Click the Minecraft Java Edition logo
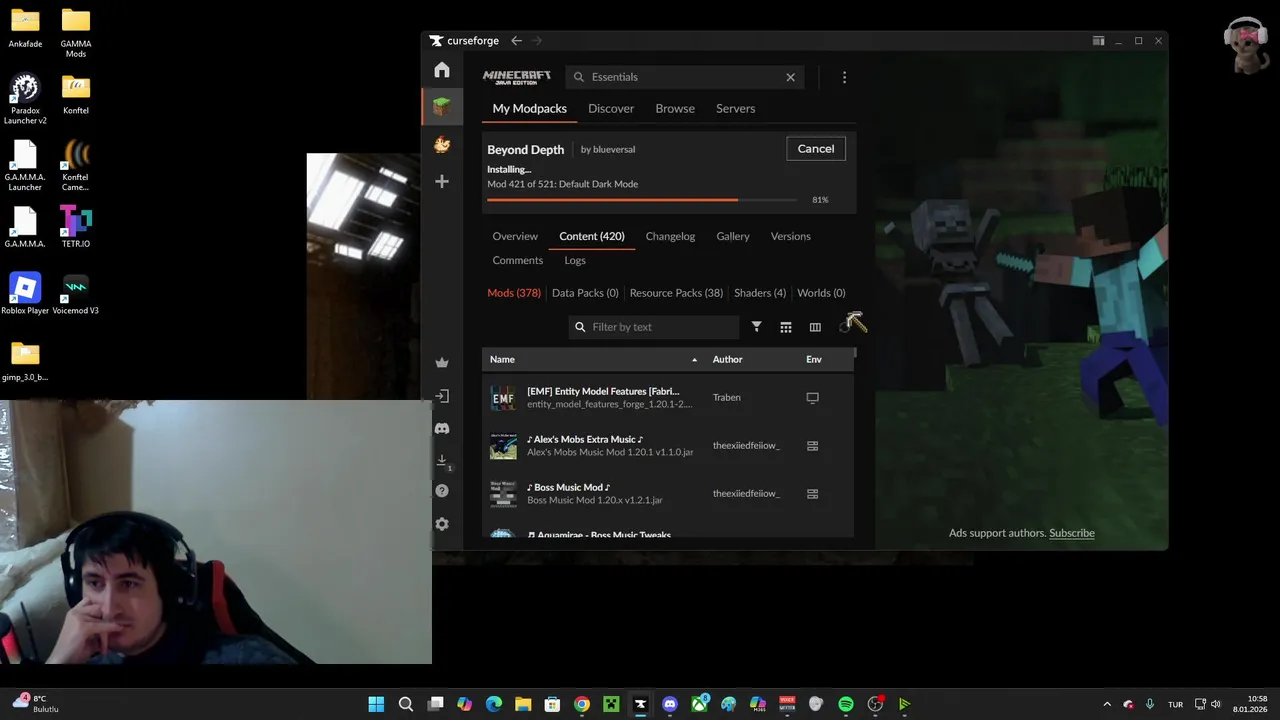Screen dimensions: 1280x720 517,77
